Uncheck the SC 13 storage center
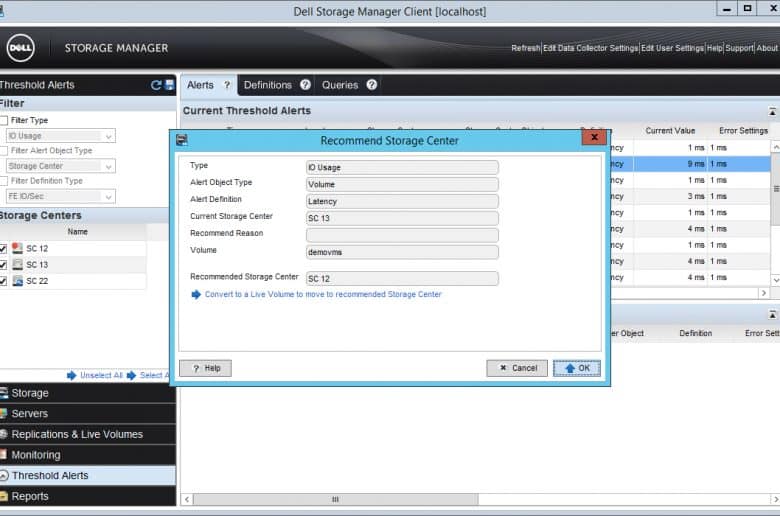The image size is (780, 516). tap(3, 265)
